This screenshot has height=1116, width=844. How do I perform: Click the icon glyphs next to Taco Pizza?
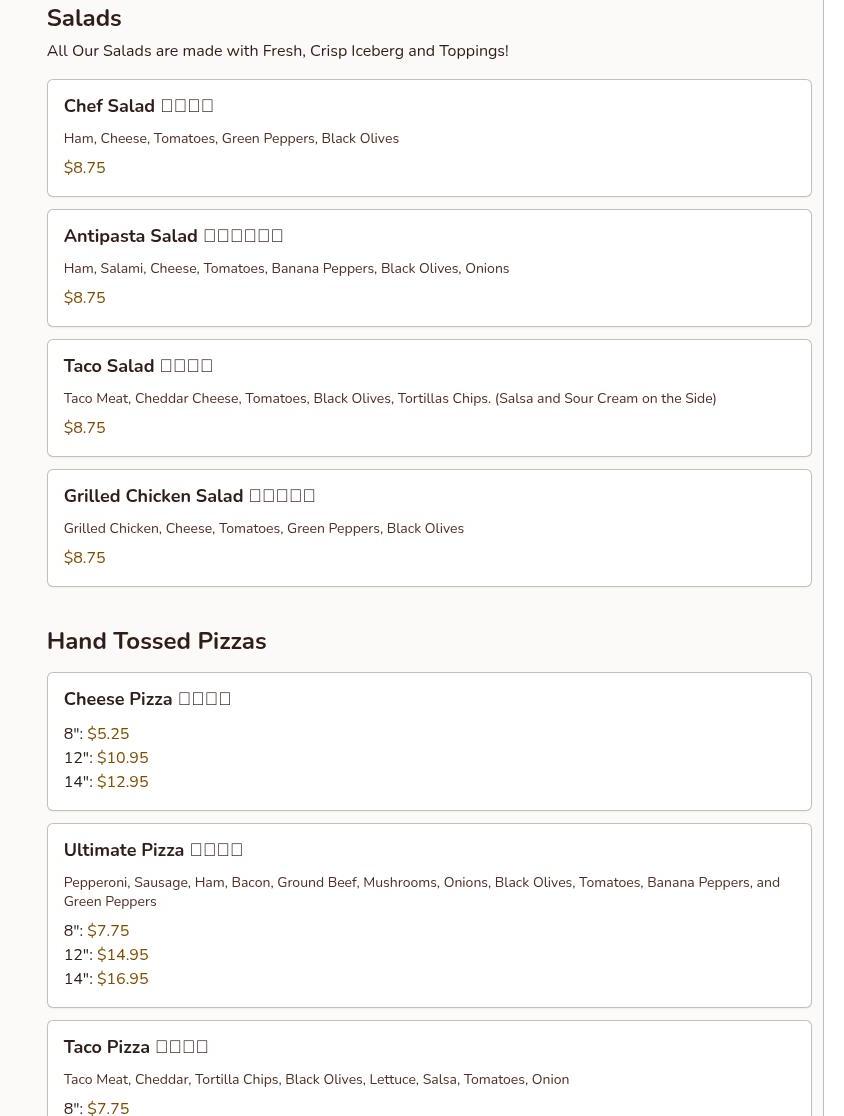[182, 1047]
